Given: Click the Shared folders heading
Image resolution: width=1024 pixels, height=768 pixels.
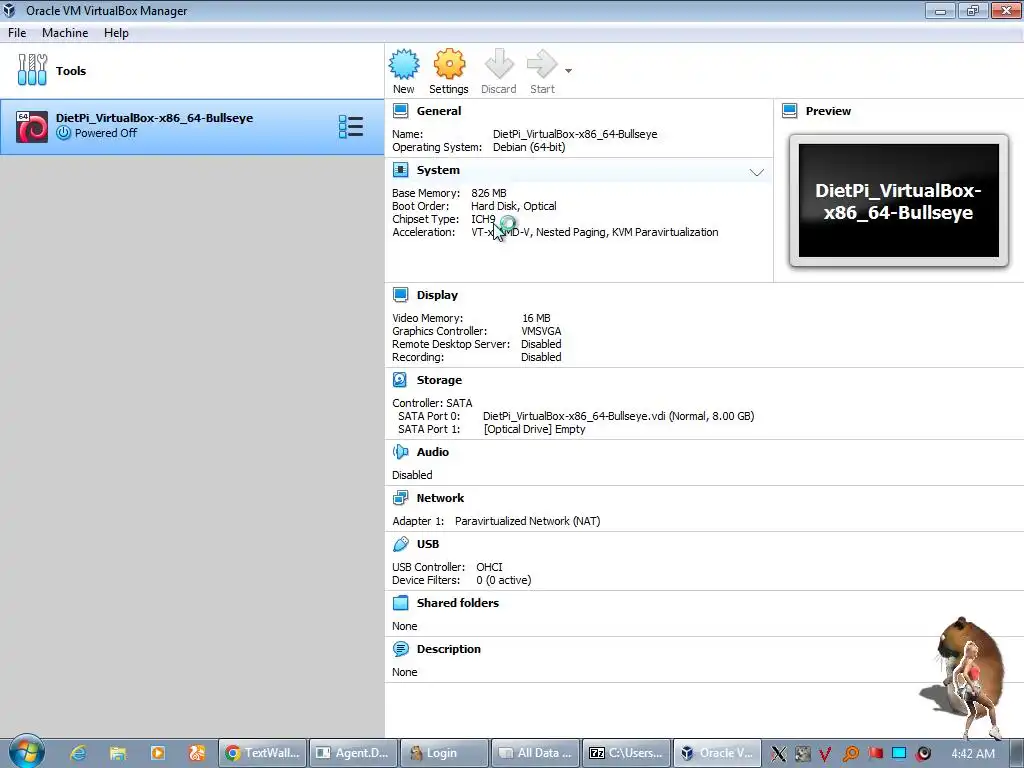Looking at the screenshot, I should coord(458,603).
